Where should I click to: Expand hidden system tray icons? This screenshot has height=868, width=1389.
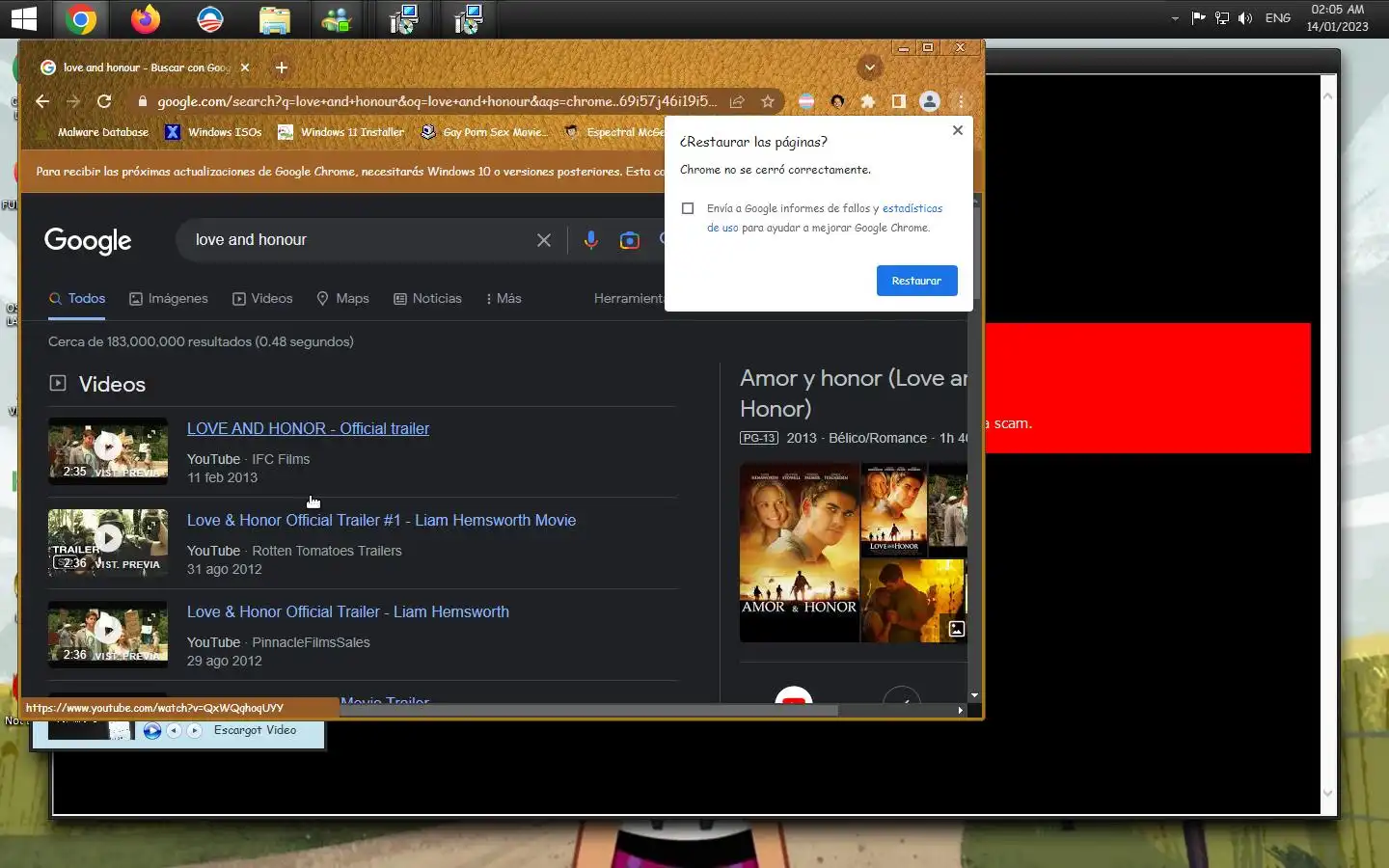tap(1174, 18)
